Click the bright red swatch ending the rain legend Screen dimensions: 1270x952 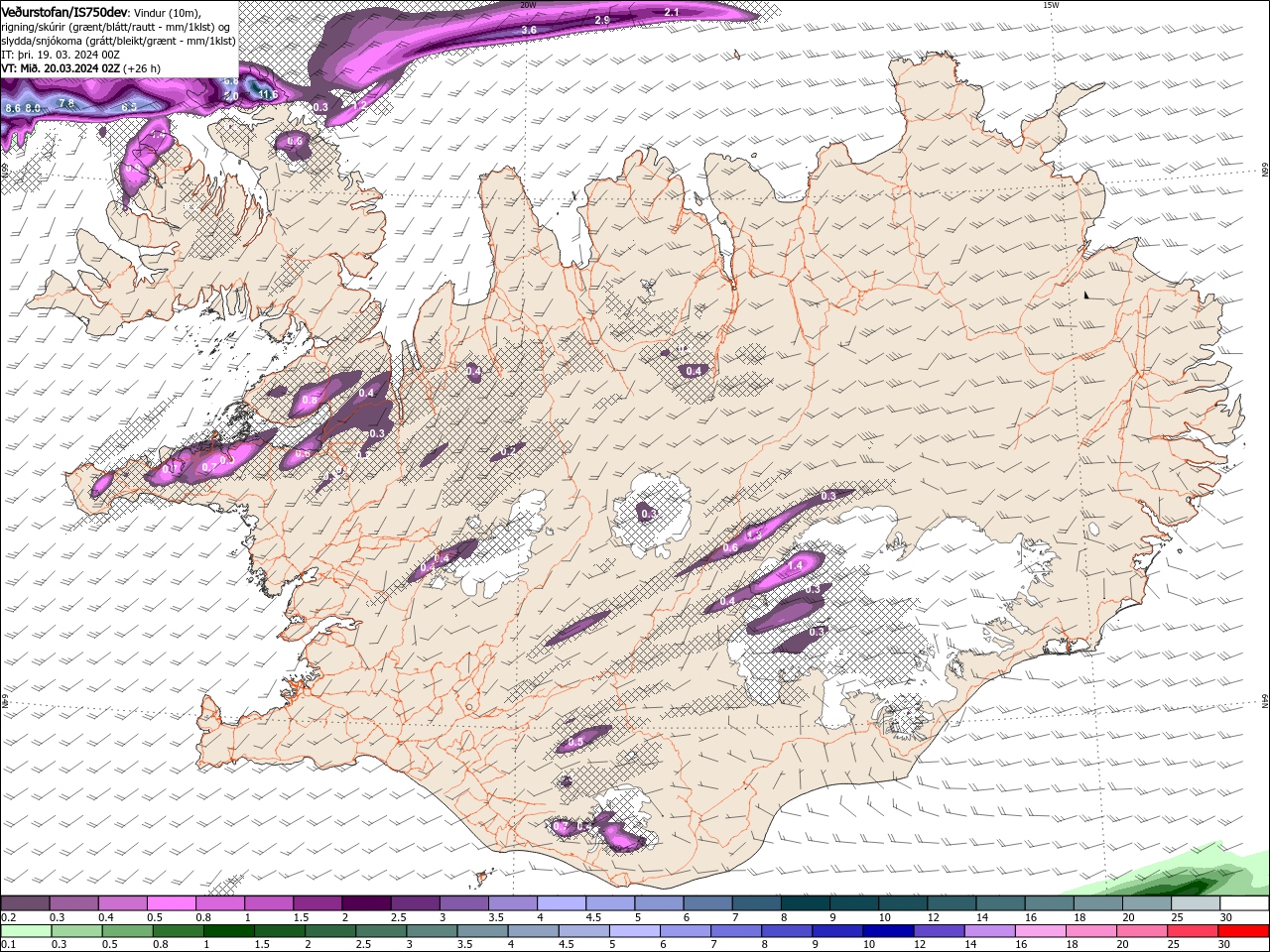pyautogui.click(x=1243, y=931)
